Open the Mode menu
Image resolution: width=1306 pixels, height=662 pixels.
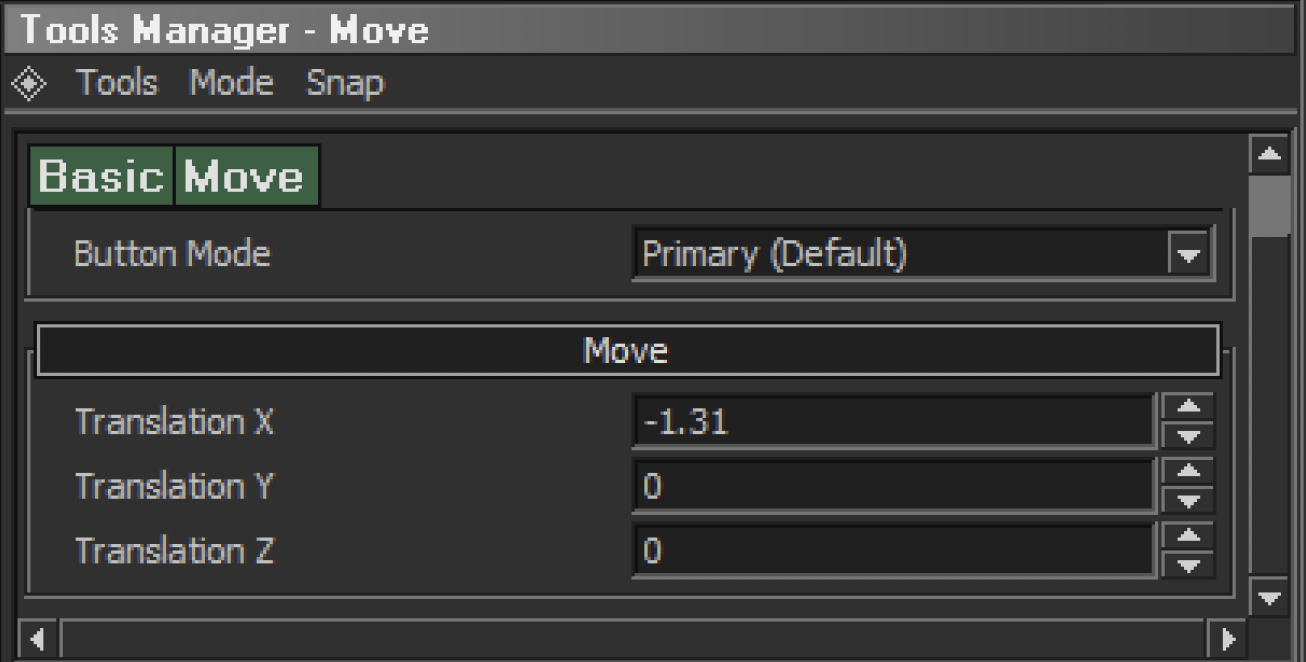(x=231, y=83)
